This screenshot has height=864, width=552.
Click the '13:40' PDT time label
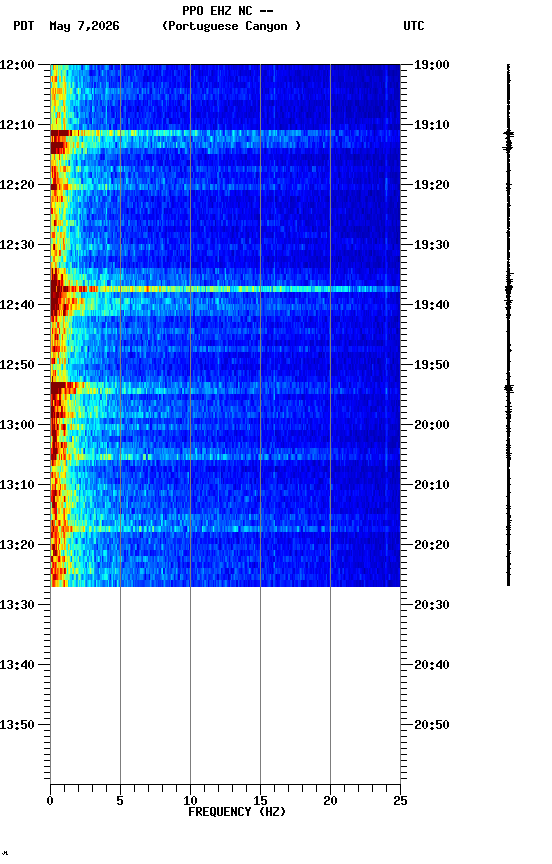17,665
